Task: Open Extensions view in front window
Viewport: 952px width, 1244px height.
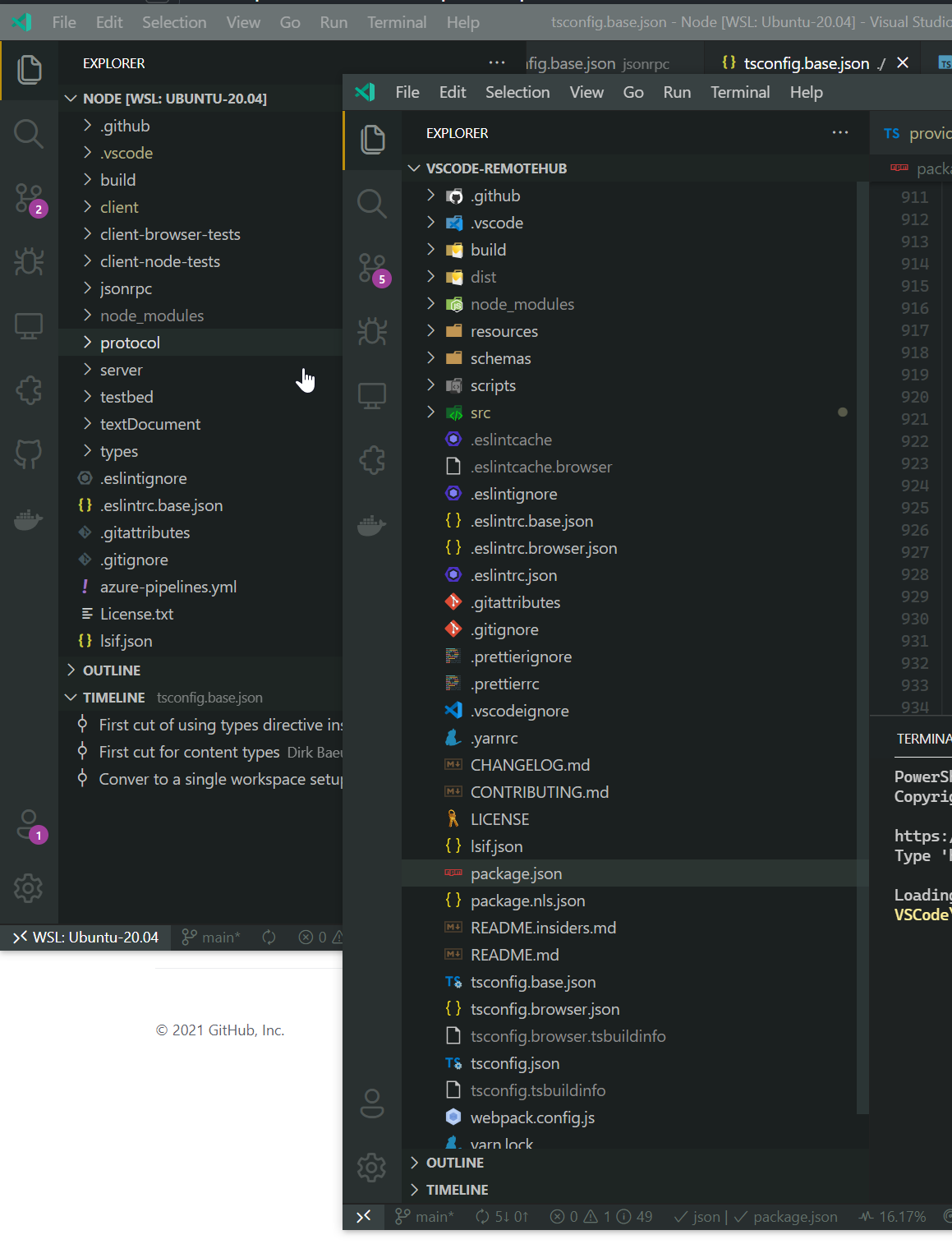Action: pyautogui.click(x=372, y=459)
